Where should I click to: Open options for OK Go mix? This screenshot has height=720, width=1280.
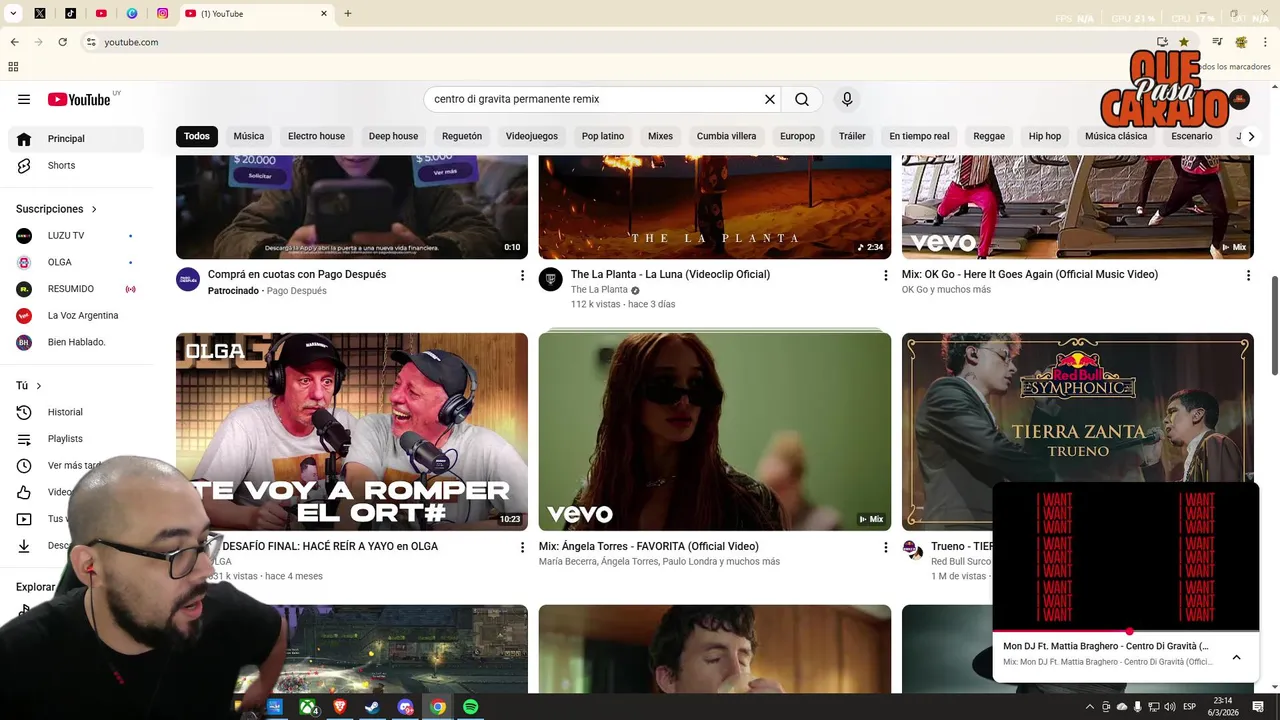1248,275
